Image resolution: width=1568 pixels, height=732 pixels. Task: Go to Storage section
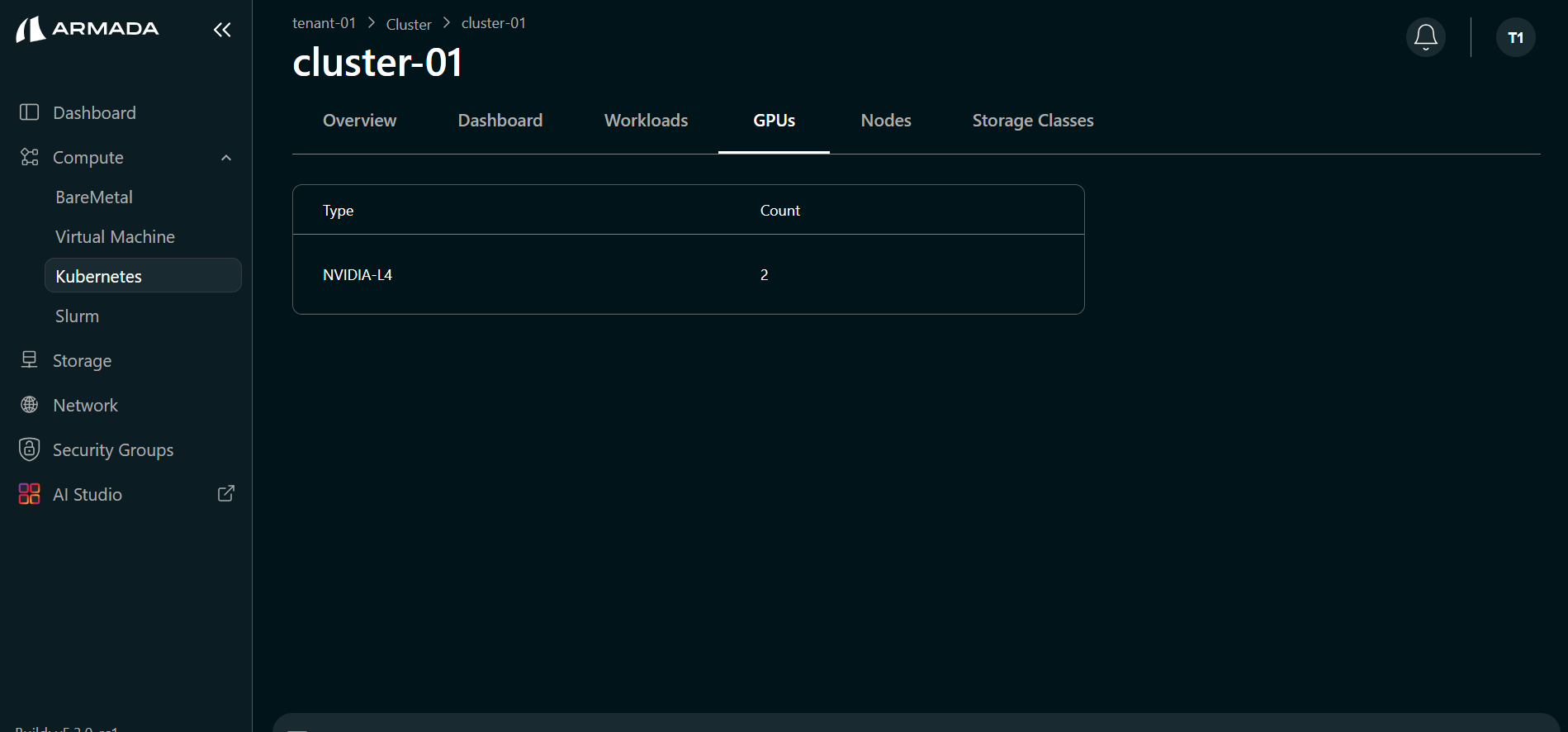click(x=82, y=360)
